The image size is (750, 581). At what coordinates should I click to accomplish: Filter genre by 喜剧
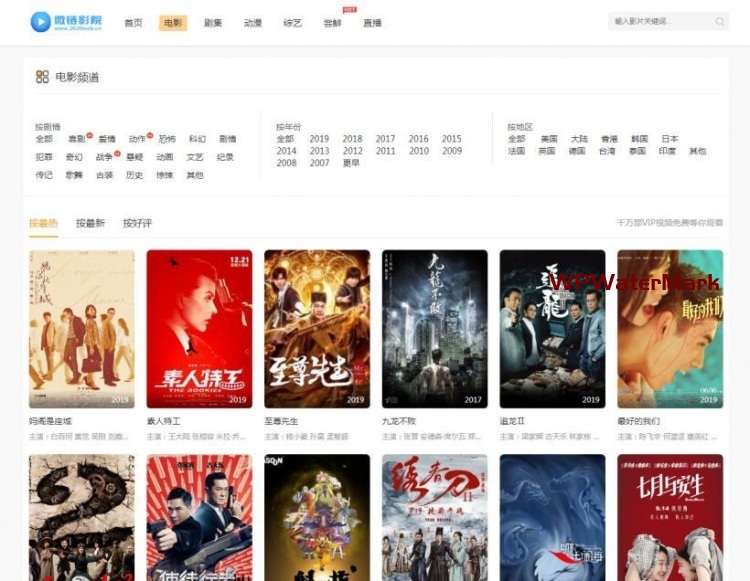[77, 139]
